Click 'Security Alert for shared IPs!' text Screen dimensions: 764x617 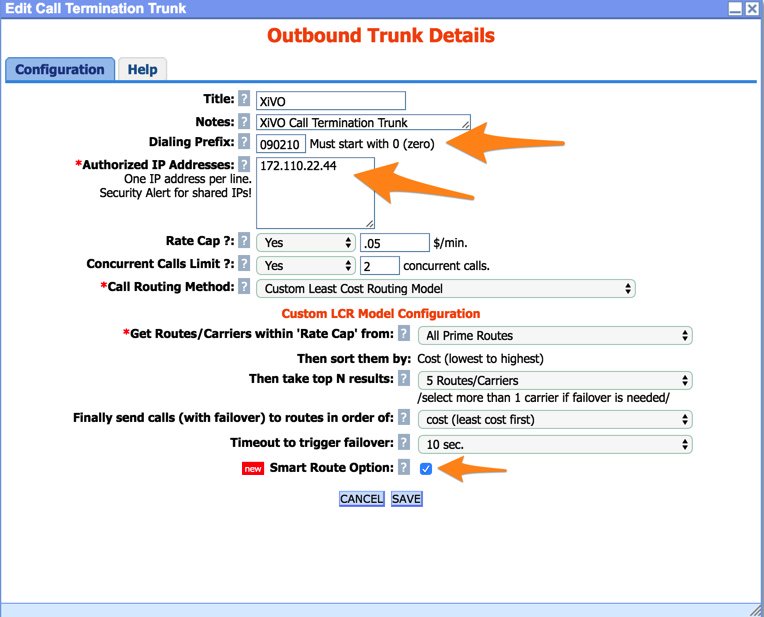pyautogui.click(x=175, y=193)
